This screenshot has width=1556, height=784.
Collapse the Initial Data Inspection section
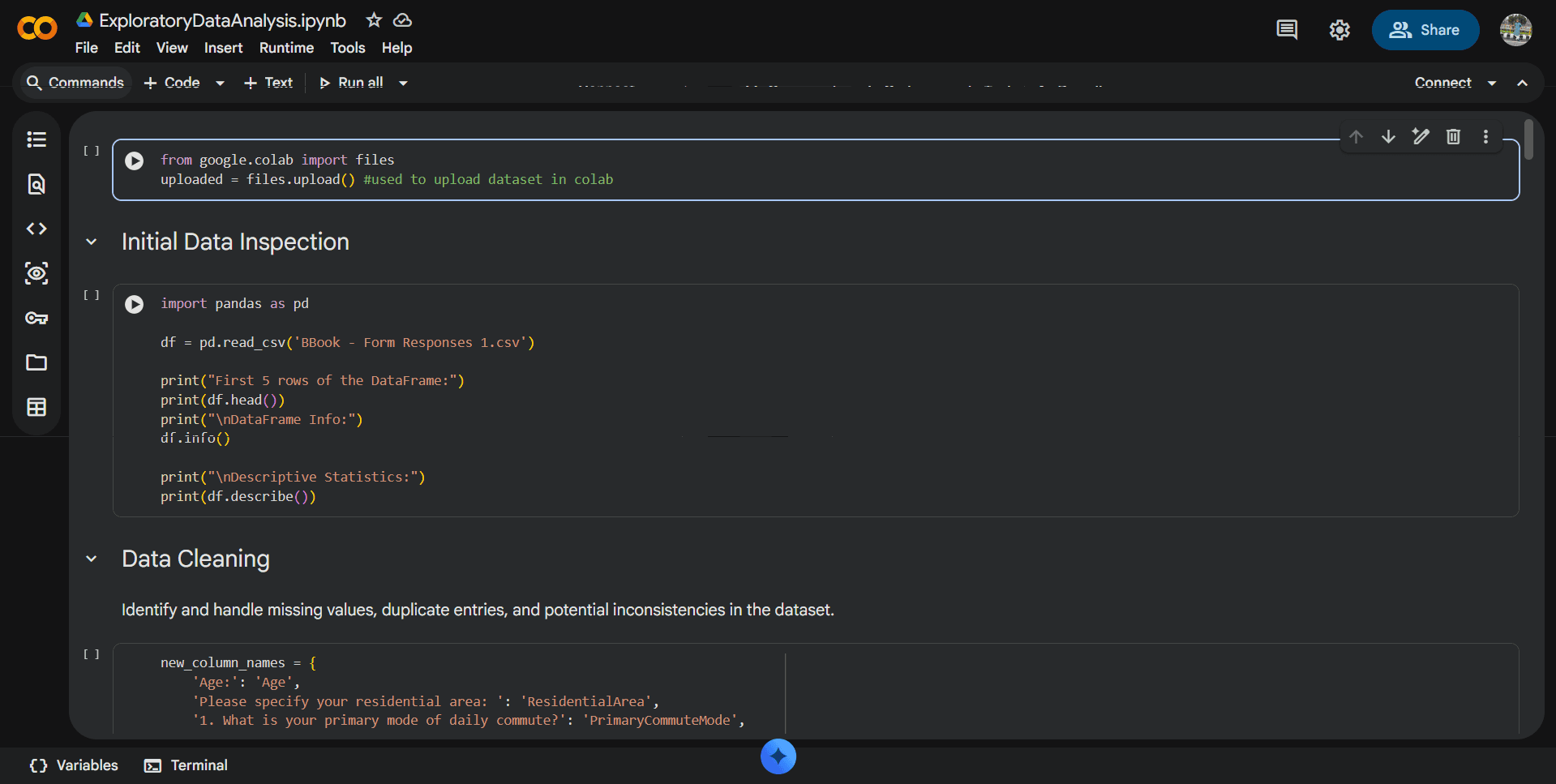[92, 242]
